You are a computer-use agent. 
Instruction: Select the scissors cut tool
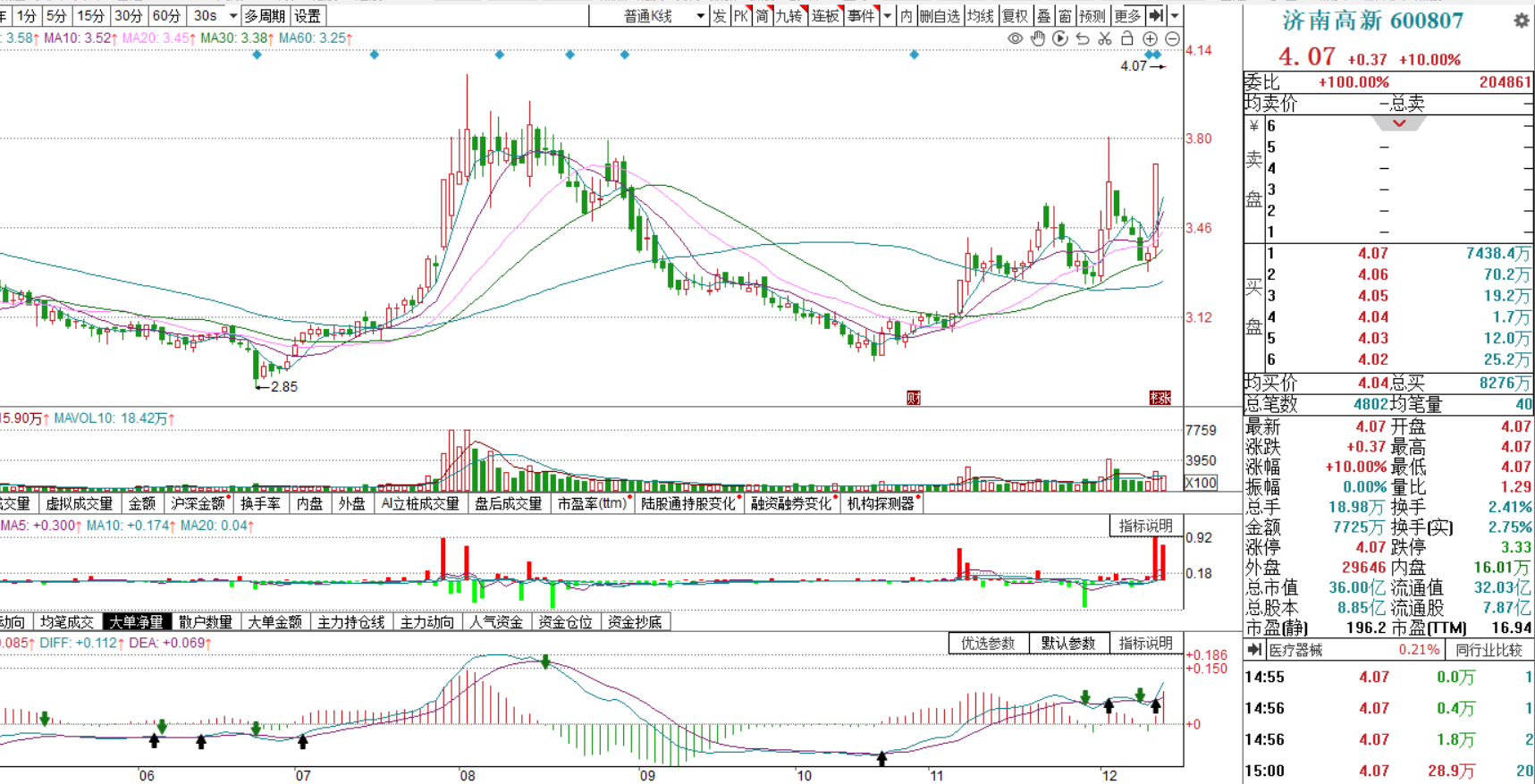point(1105,38)
